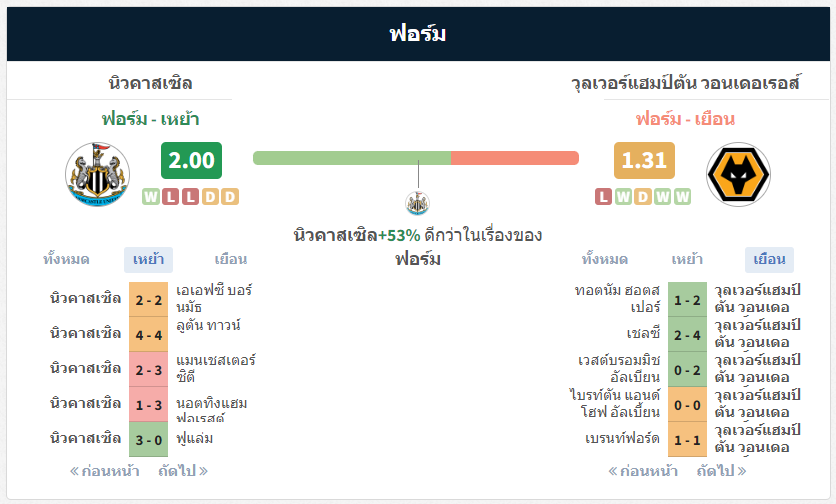Open the 3 - 0 score versus ฟูแล่ม
This screenshot has height=504, width=836.
pos(149,439)
